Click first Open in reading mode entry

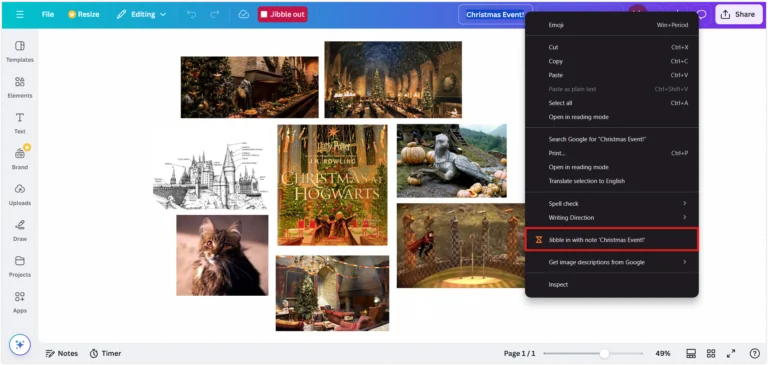(x=612, y=117)
